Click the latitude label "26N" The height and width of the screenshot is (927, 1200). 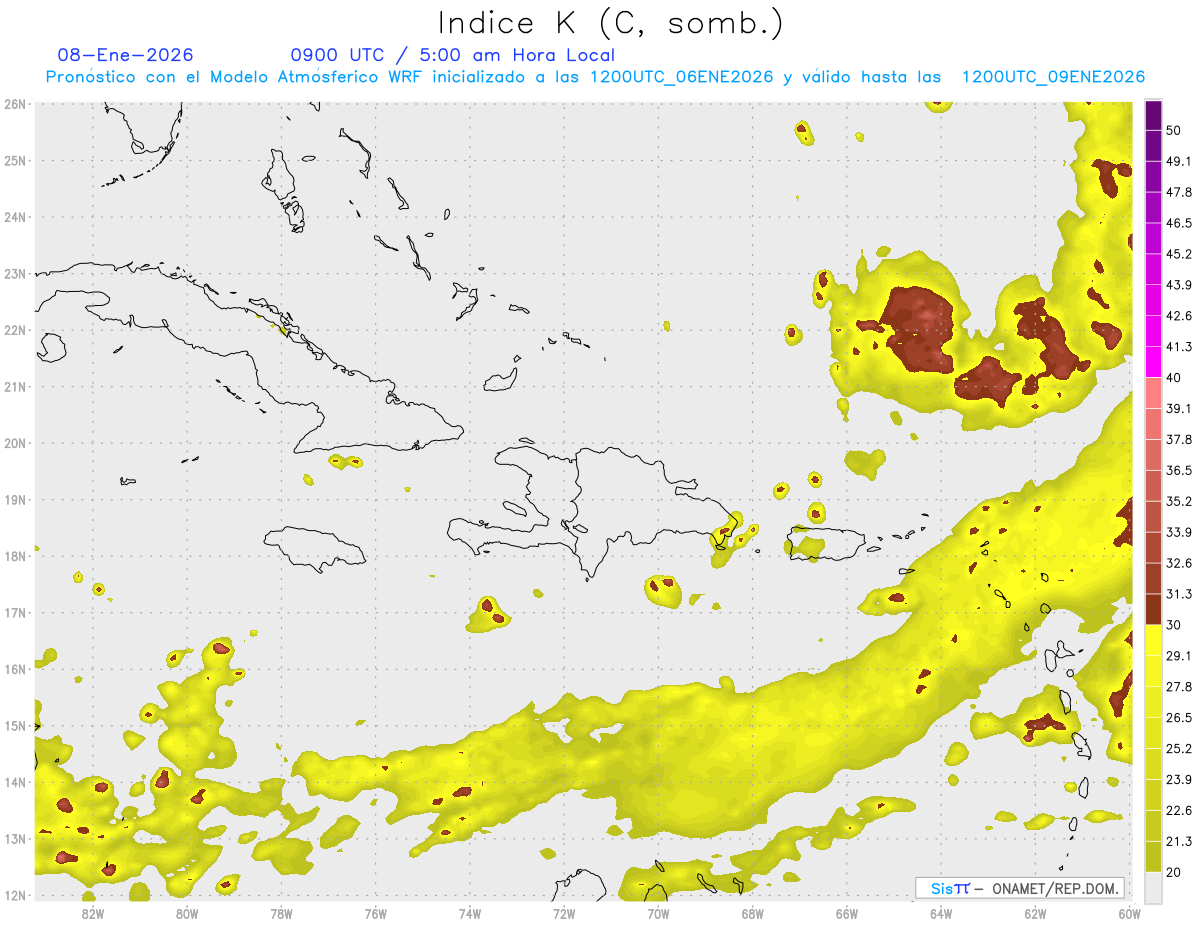[x=14, y=104]
